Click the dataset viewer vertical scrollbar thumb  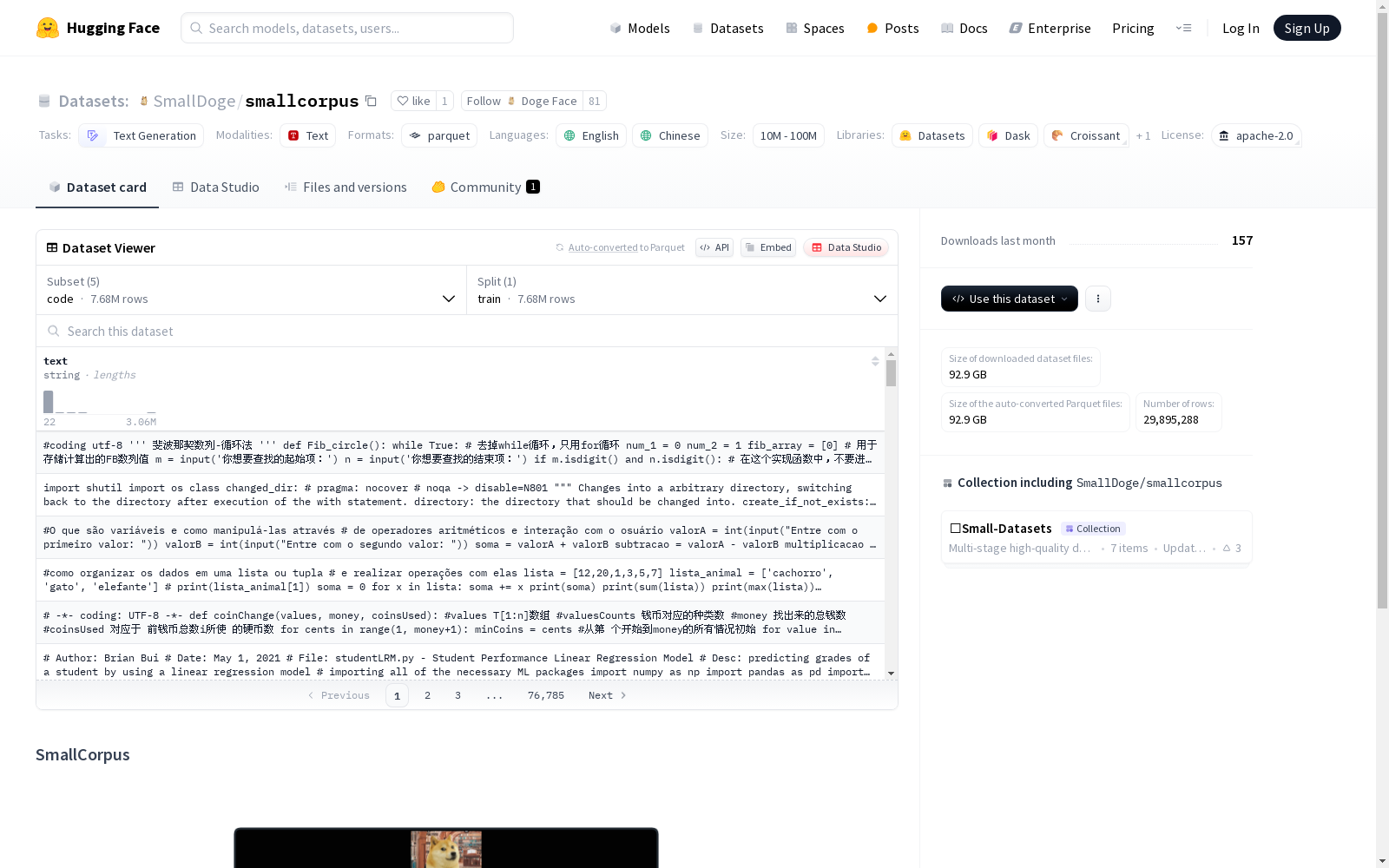[891, 373]
